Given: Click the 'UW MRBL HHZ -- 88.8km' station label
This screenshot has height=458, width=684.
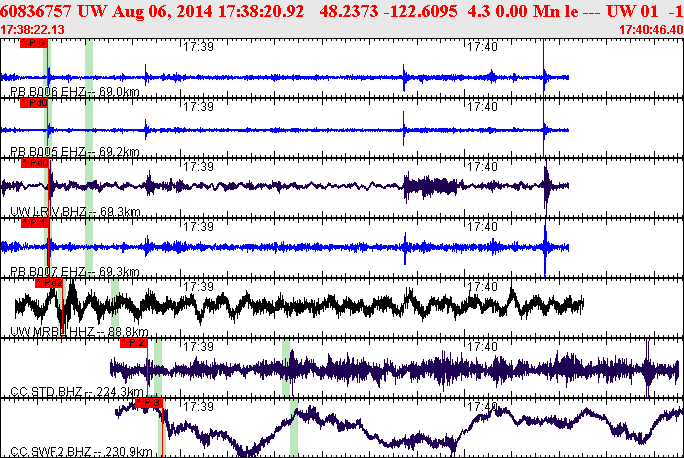Looking at the screenshot, I should (79, 332).
